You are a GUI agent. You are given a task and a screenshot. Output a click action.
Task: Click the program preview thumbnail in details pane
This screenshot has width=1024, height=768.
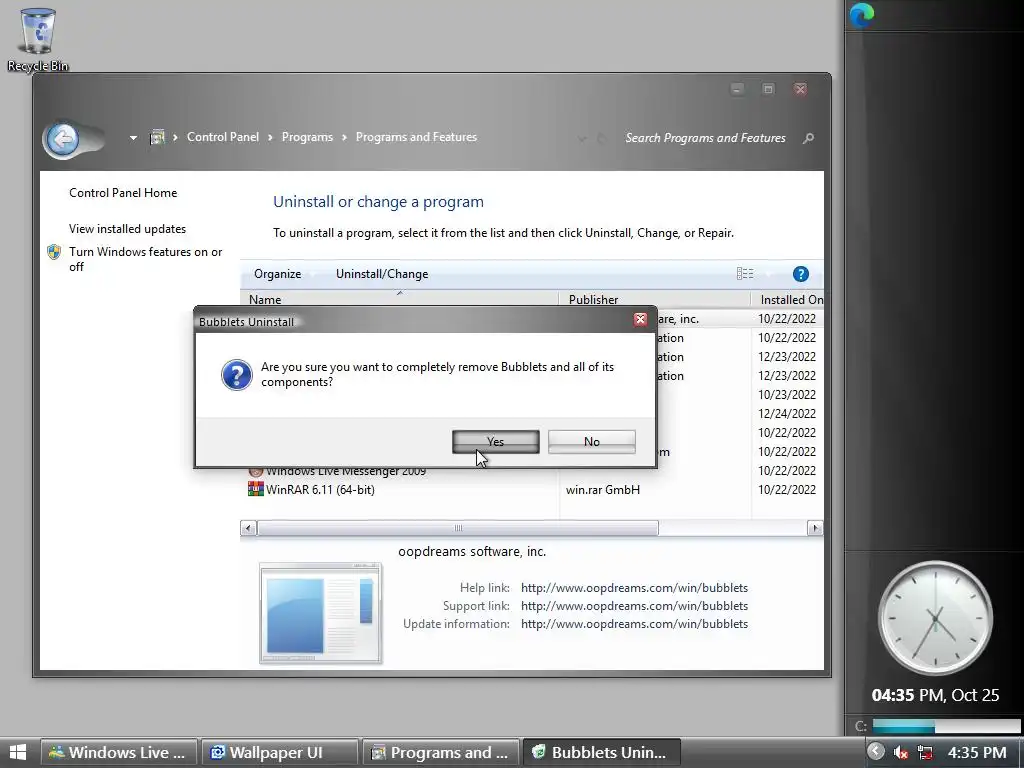pos(321,613)
